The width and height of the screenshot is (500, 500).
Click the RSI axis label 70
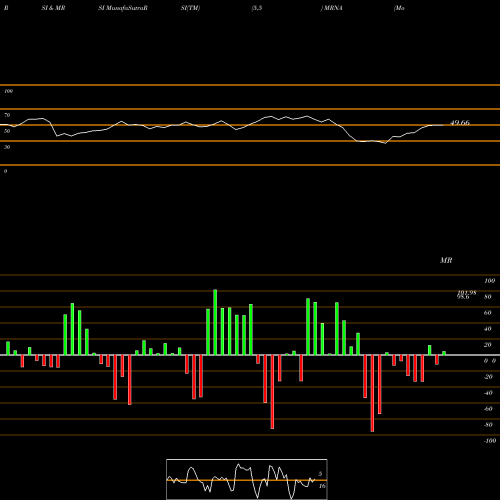coord(7,115)
